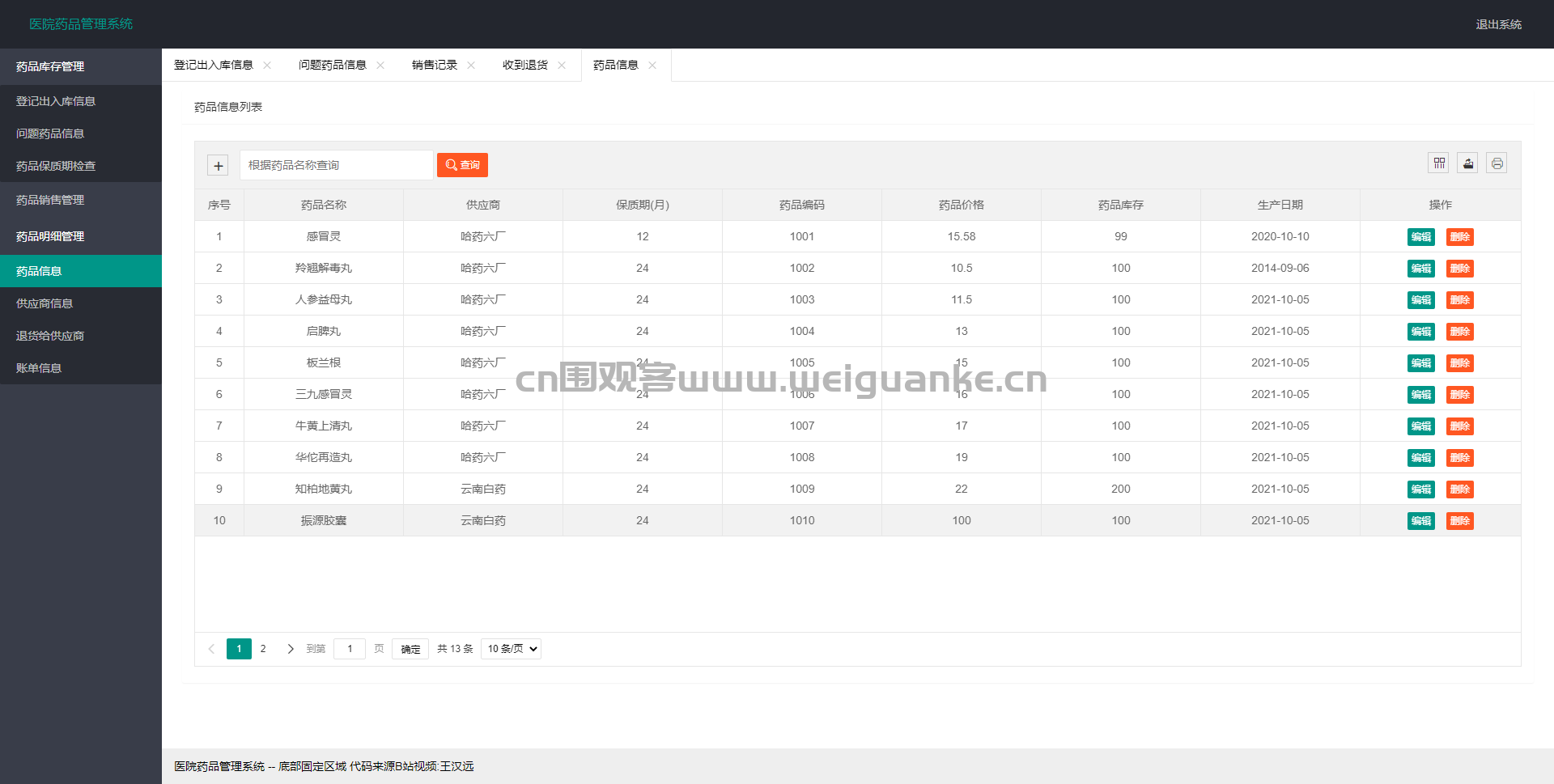Collapse the 药品明细管理 sidebar section
This screenshot has width=1554, height=784.
coord(81,236)
